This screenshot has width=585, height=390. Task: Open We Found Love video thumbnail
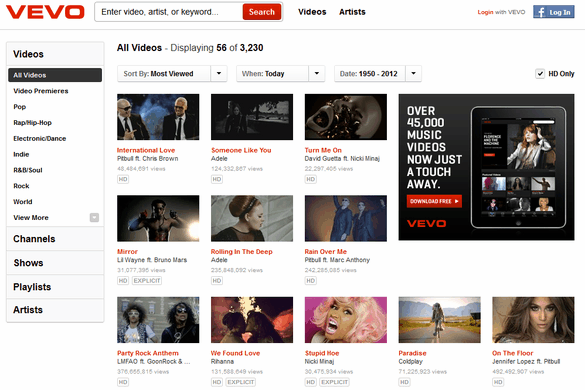(x=252, y=320)
